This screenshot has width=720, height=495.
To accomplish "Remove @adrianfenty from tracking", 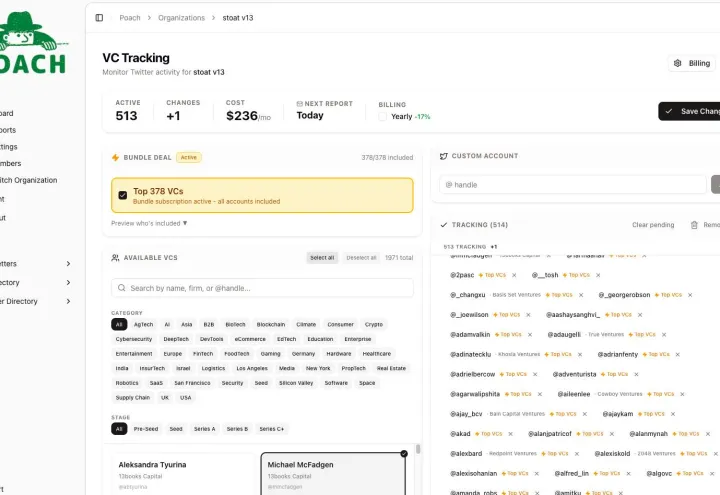I will [677, 354].
